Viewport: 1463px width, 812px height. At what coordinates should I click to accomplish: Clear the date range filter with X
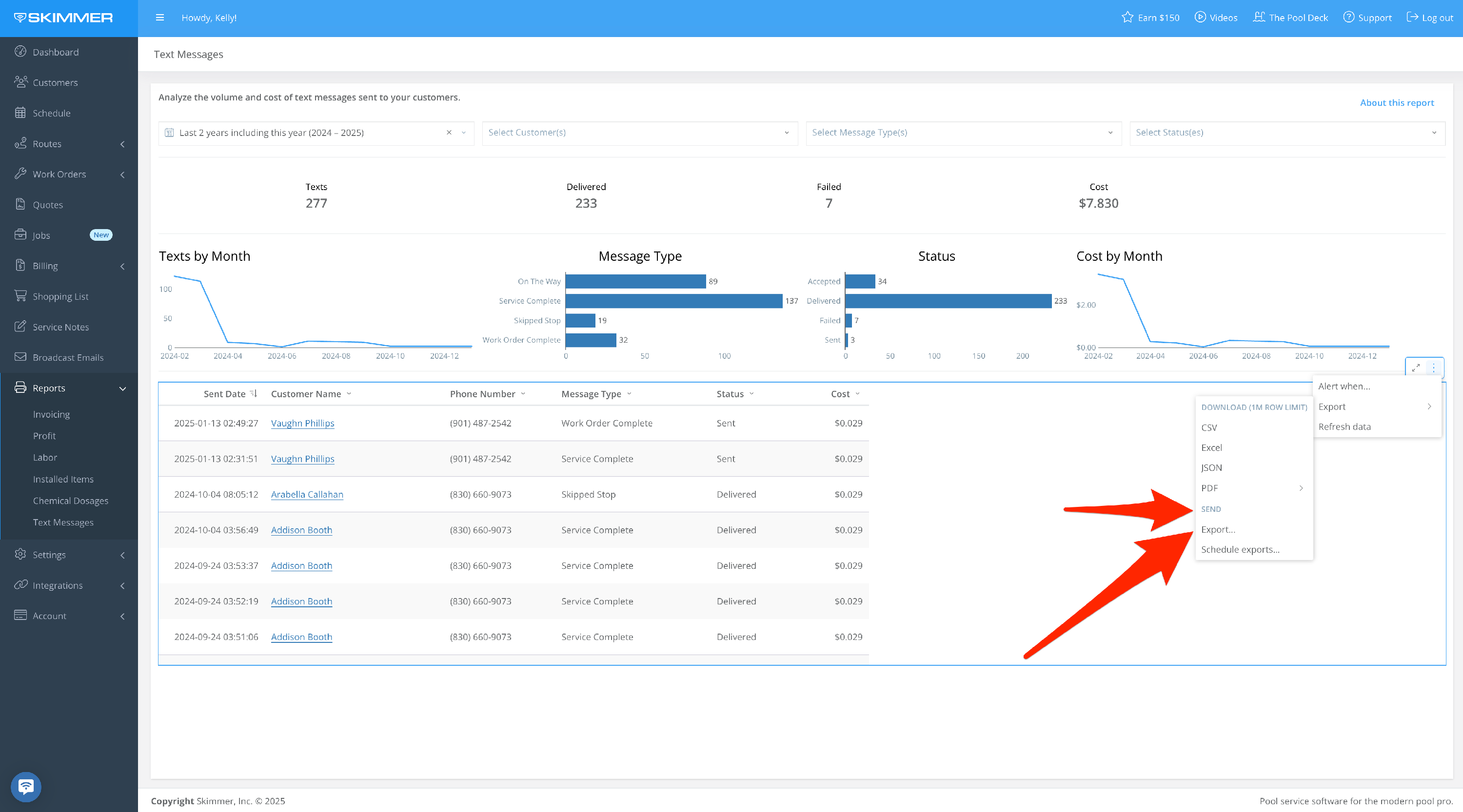click(x=449, y=133)
